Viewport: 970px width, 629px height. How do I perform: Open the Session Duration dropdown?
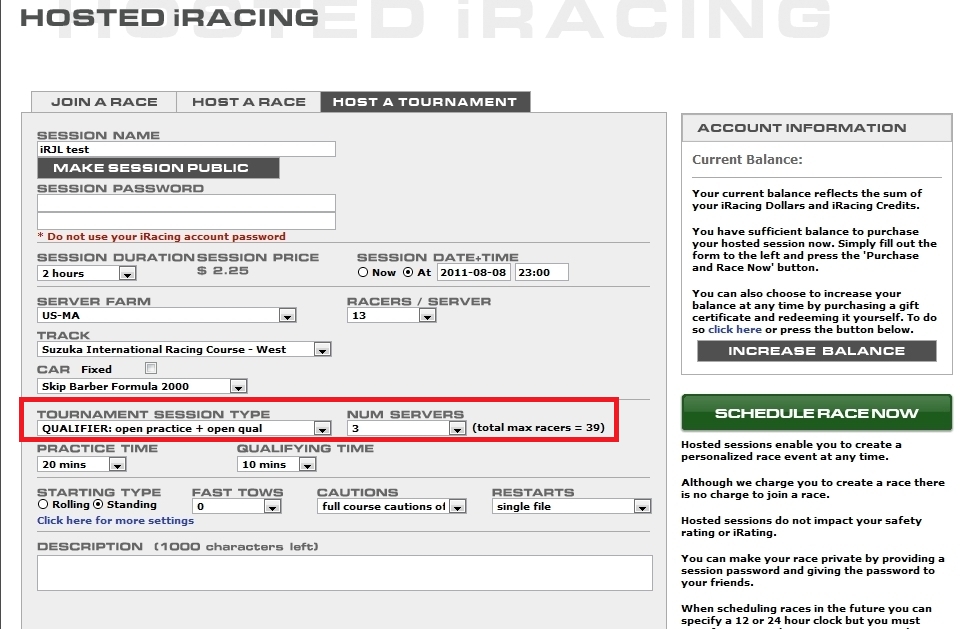[x=87, y=273]
